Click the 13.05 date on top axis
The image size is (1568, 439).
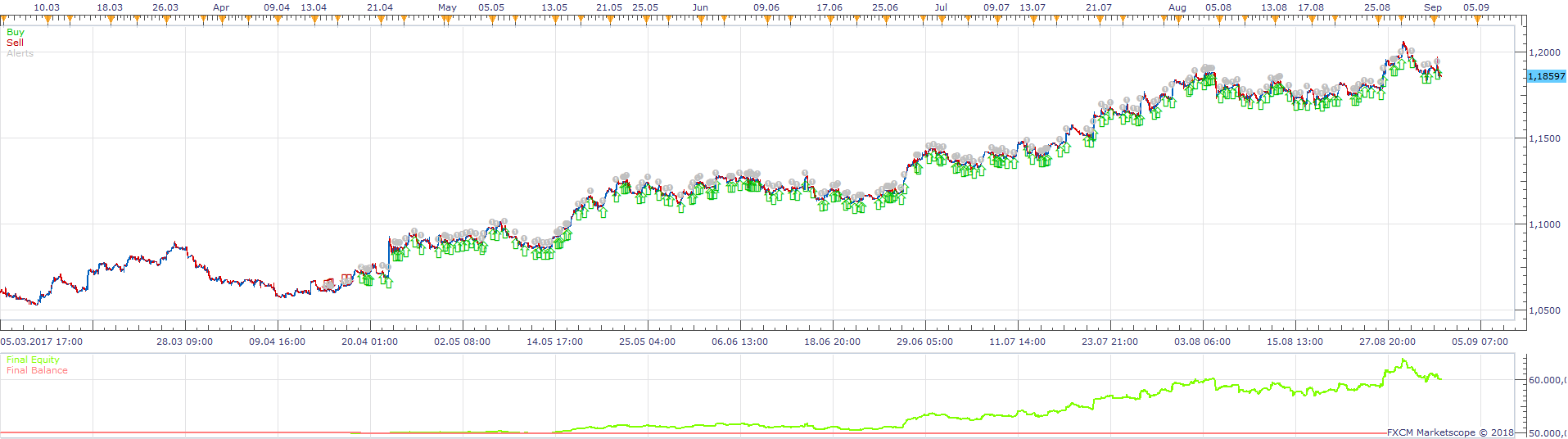coord(554,7)
